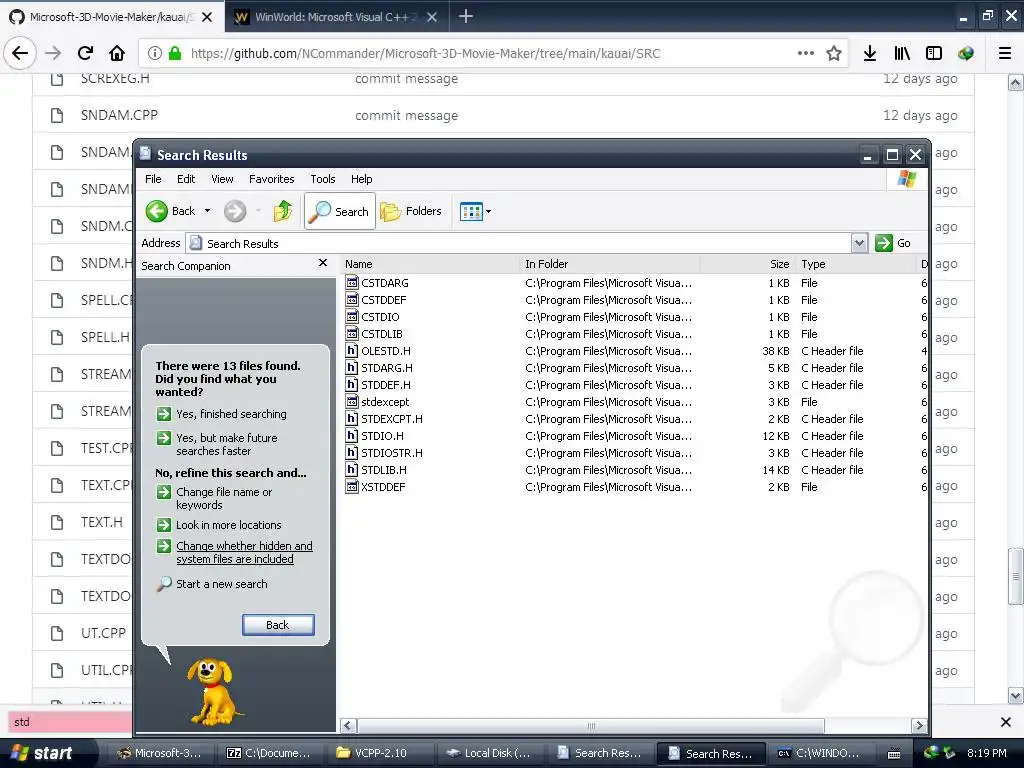Click the Back button in Search Companion

[278, 625]
